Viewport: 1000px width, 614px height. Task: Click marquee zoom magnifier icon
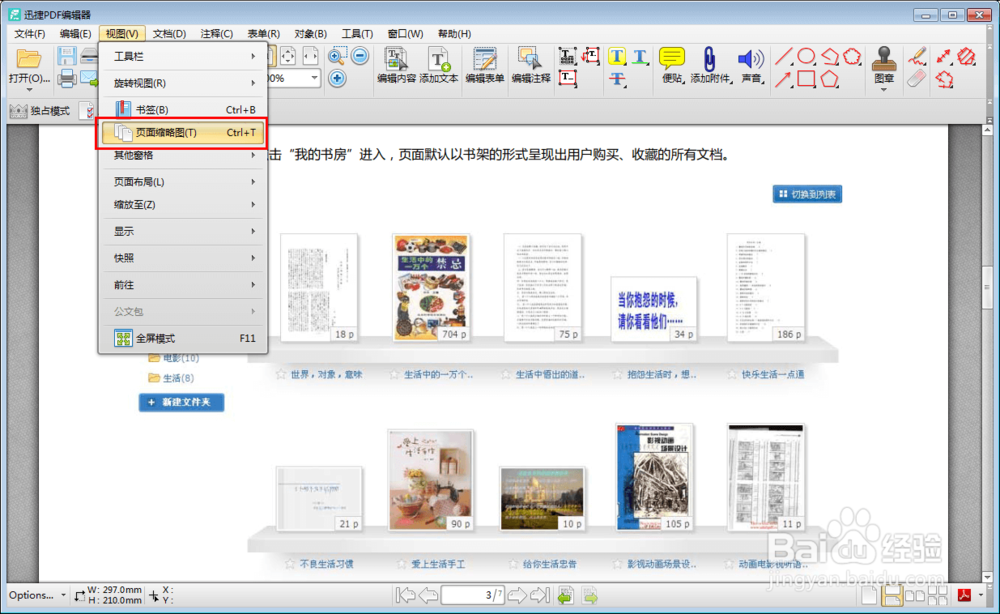pos(337,56)
